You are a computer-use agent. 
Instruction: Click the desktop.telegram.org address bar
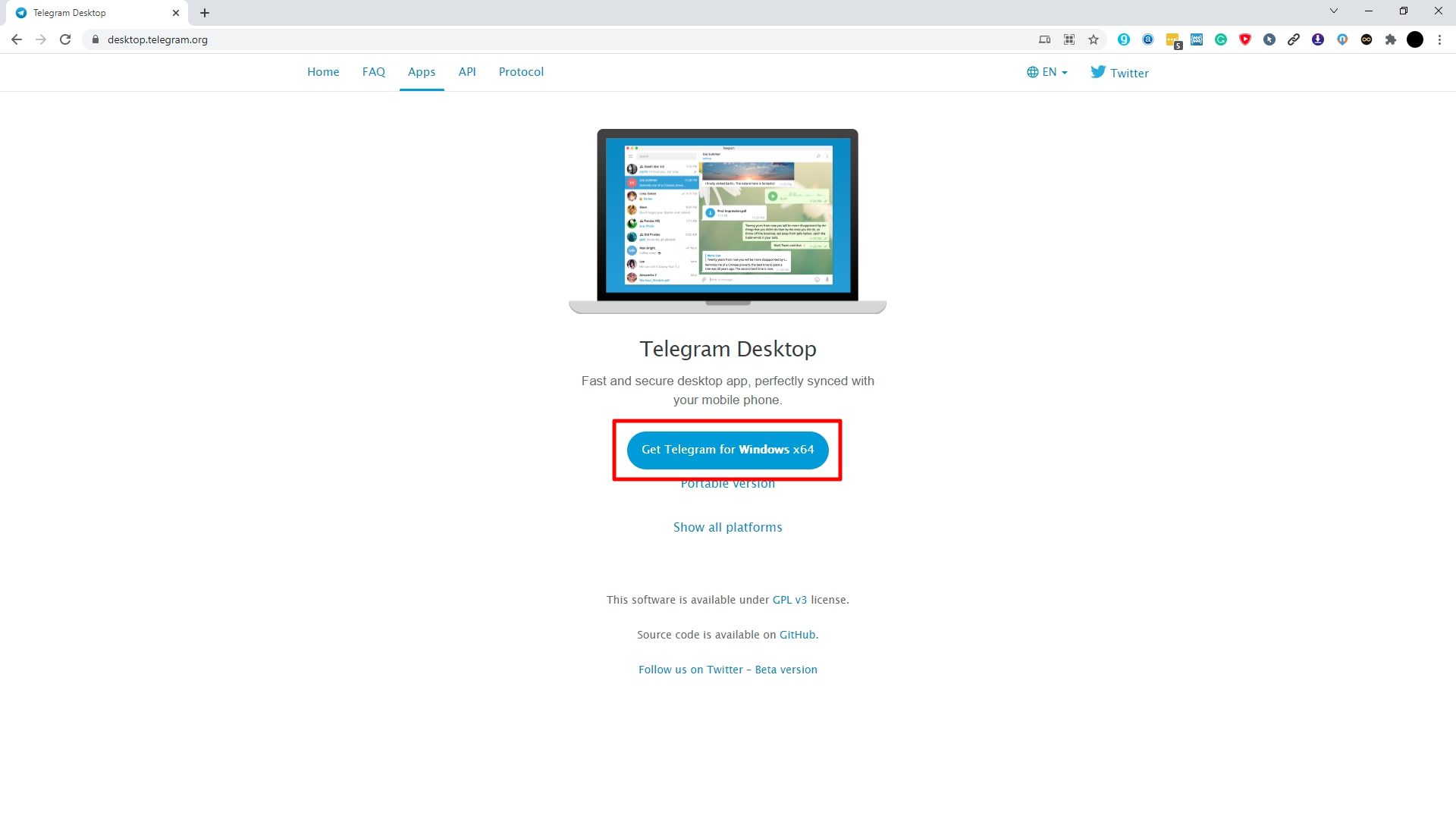(x=156, y=40)
